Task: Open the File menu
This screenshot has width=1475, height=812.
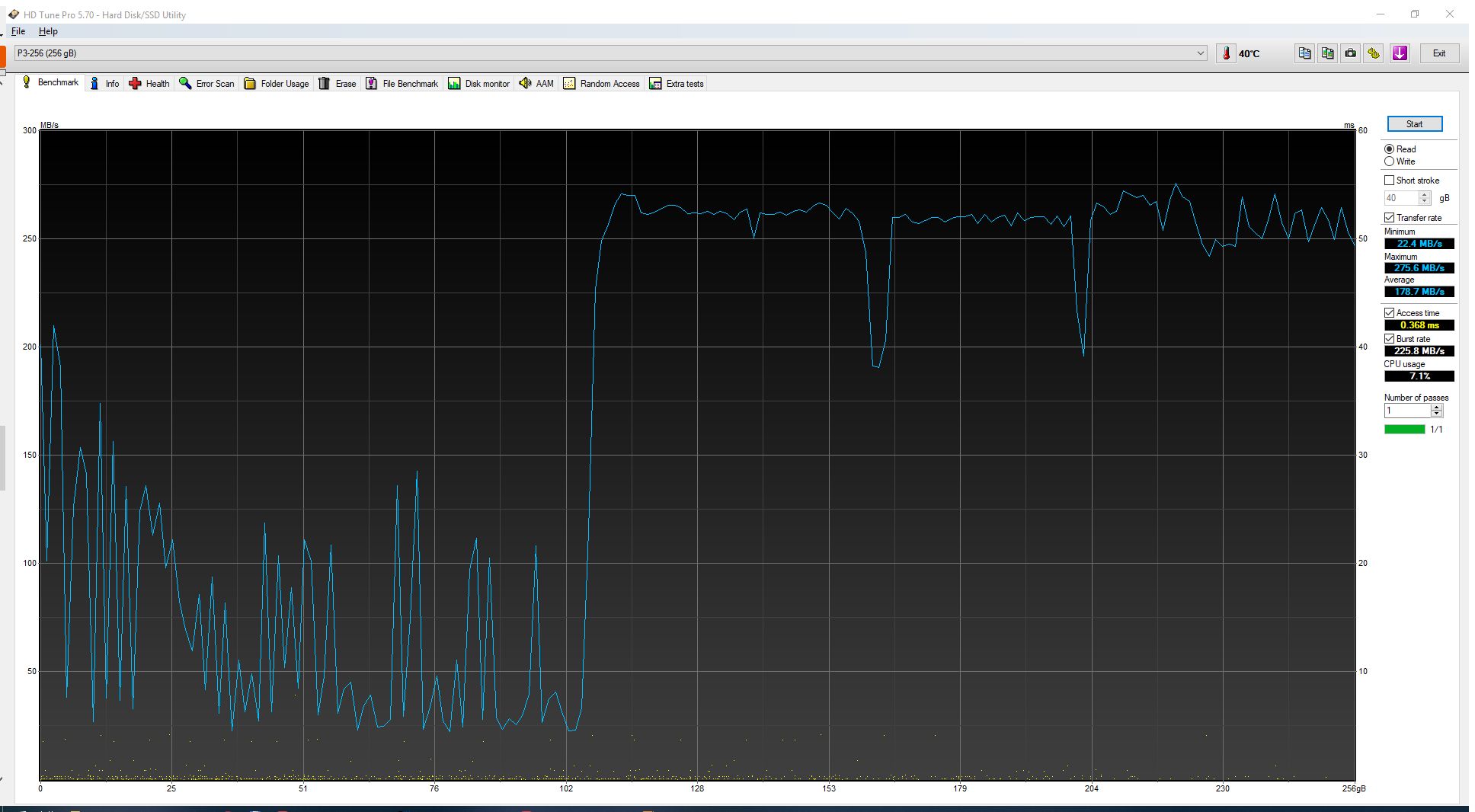Action: click(18, 31)
